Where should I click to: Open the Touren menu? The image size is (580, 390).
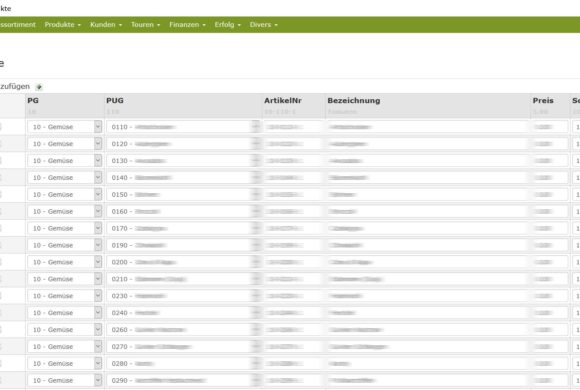click(x=145, y=25)
